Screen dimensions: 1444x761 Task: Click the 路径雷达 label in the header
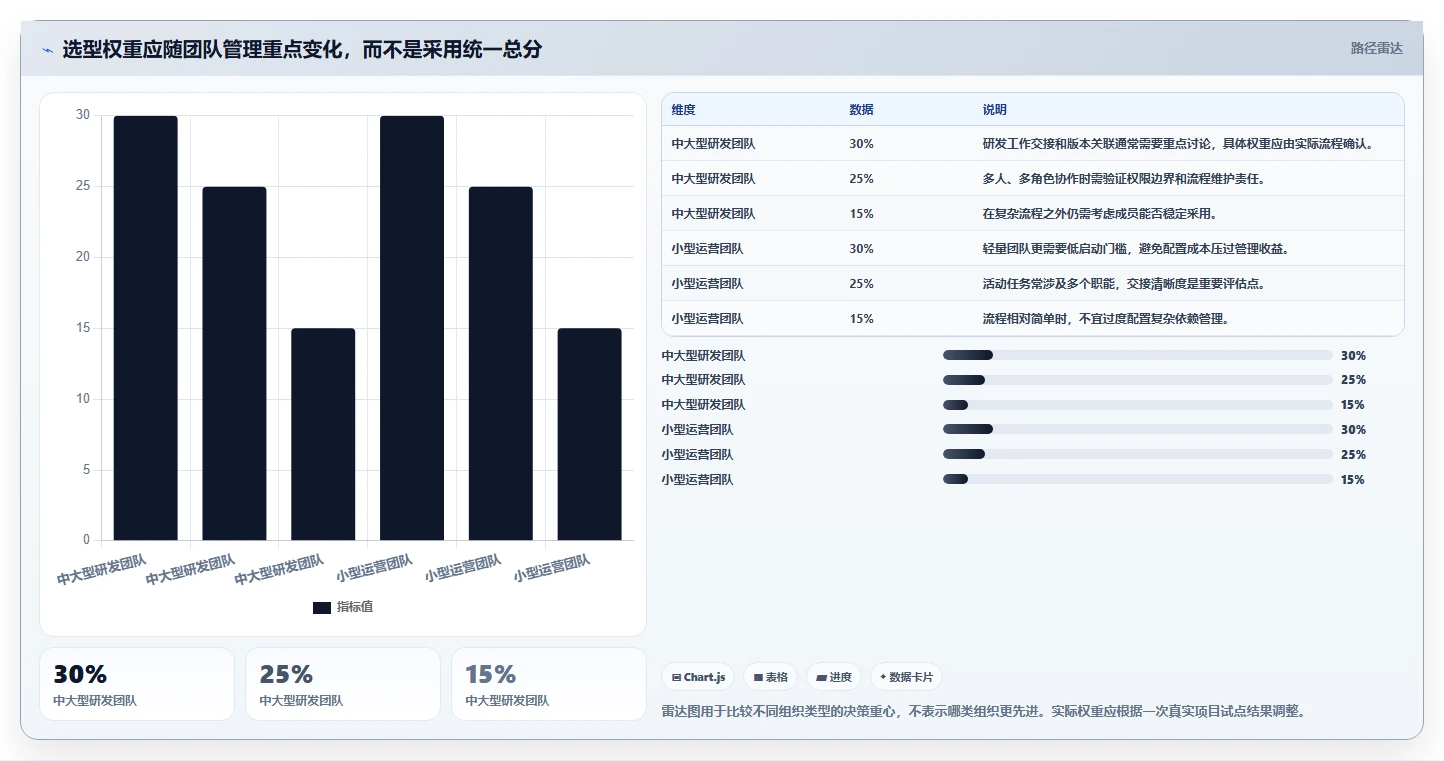(x=1377, y=48)
